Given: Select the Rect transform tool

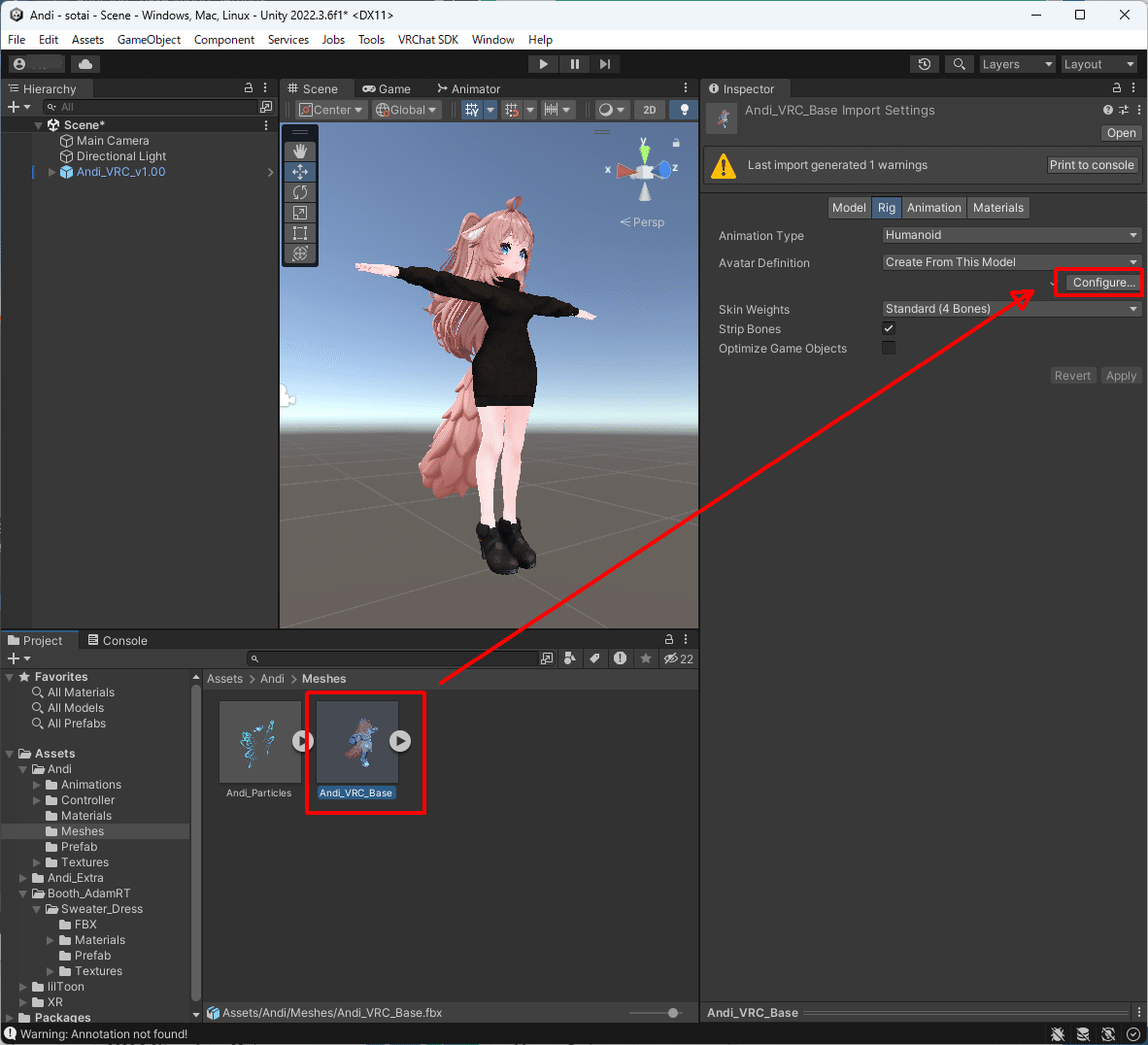Looking at the screenshot, I should (x=299, y=234).
